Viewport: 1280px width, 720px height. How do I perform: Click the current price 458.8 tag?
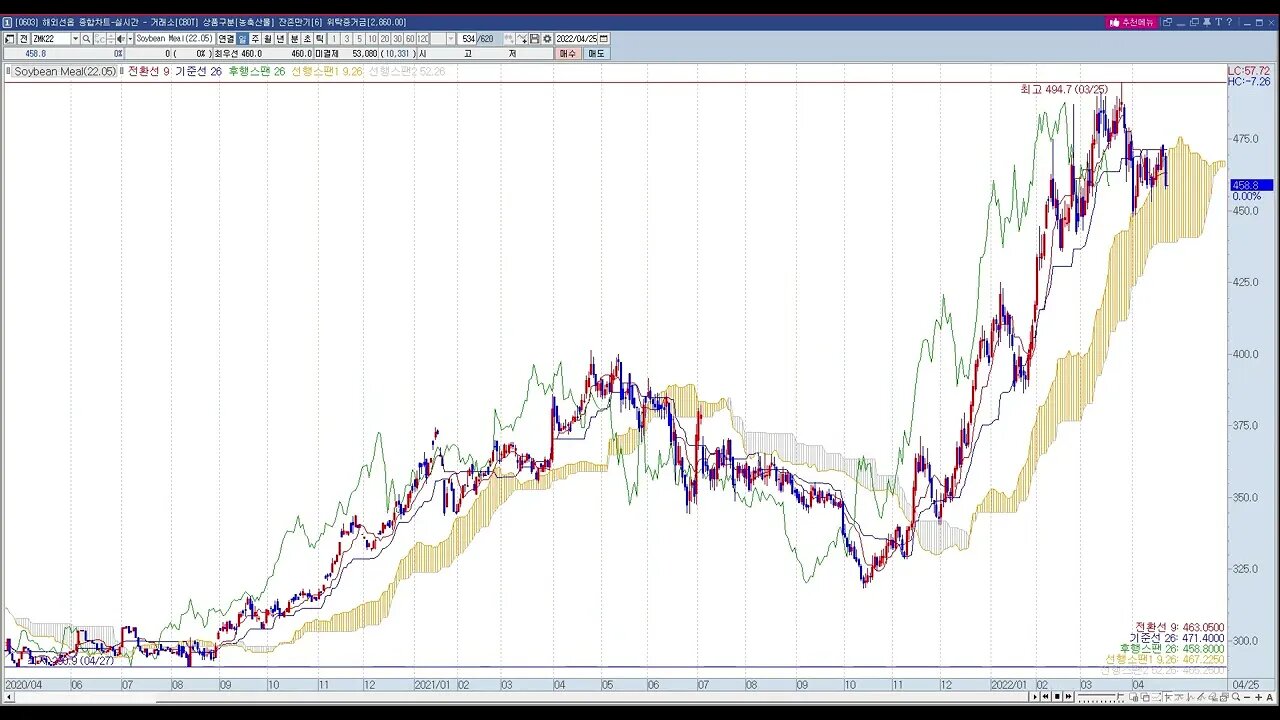[1251, 185]
